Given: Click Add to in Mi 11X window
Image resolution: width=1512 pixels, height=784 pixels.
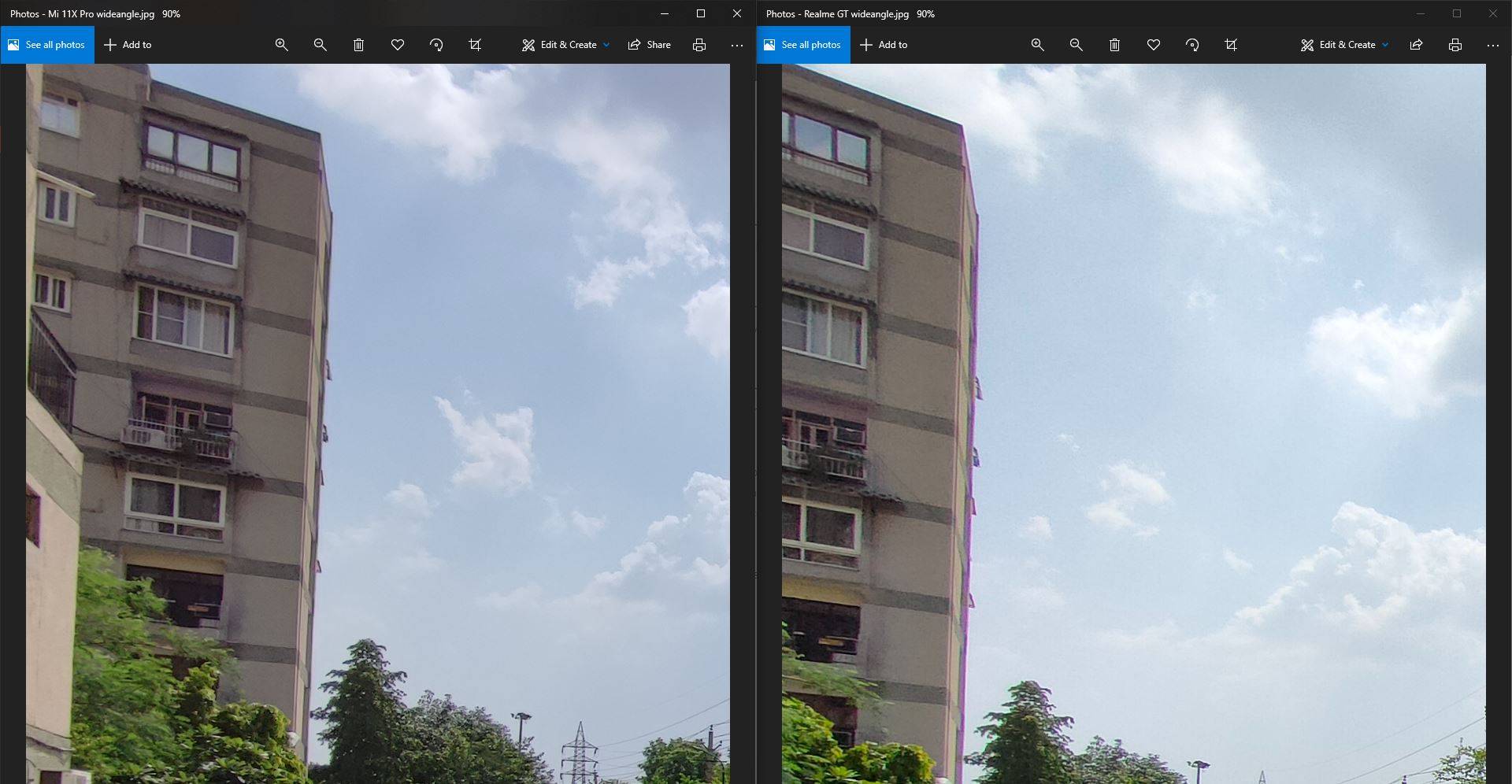Looking at the screenshot, I should (x=128, y=45).
